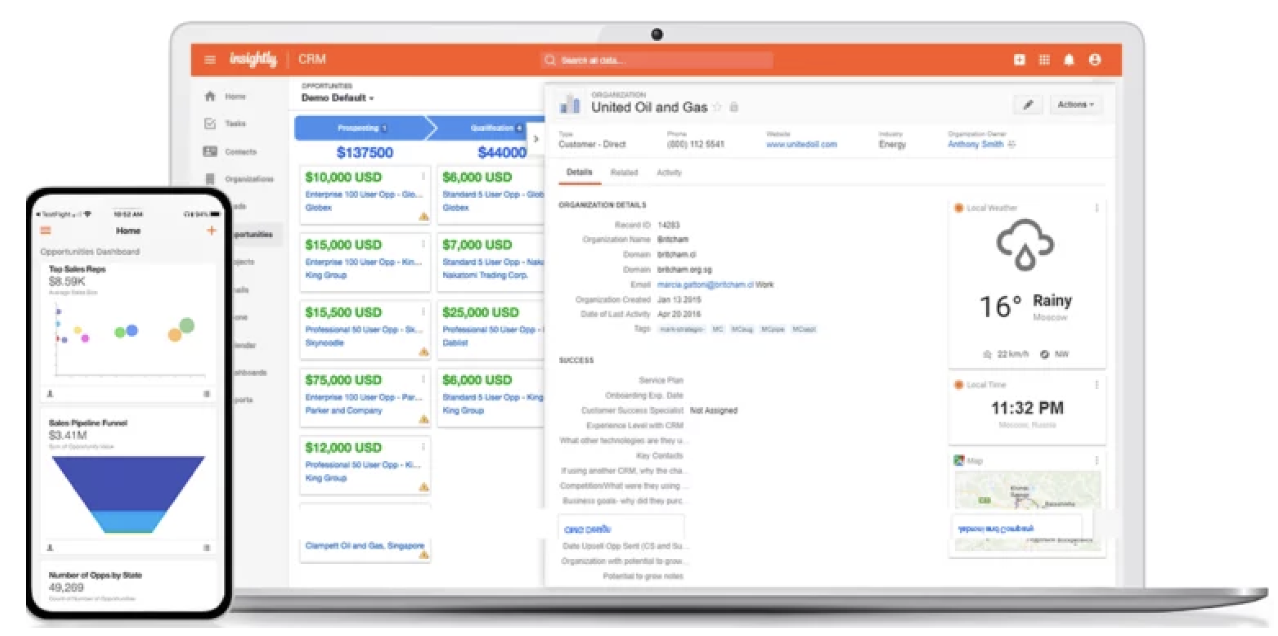Viewport: 1278px width, 636px height.
Task: Click the main-strategic tag
Action: click(x=682, y=329)
